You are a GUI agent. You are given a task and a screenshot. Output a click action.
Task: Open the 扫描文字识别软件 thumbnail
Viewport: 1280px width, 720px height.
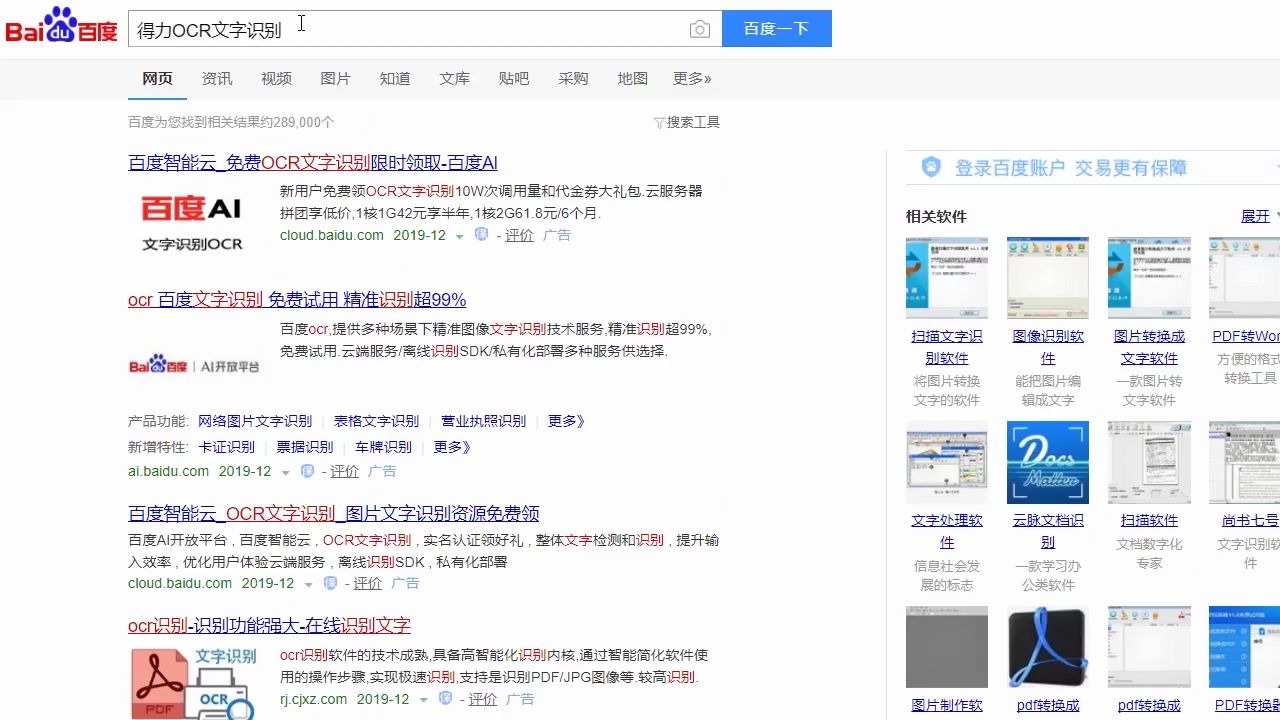(946, 277)
